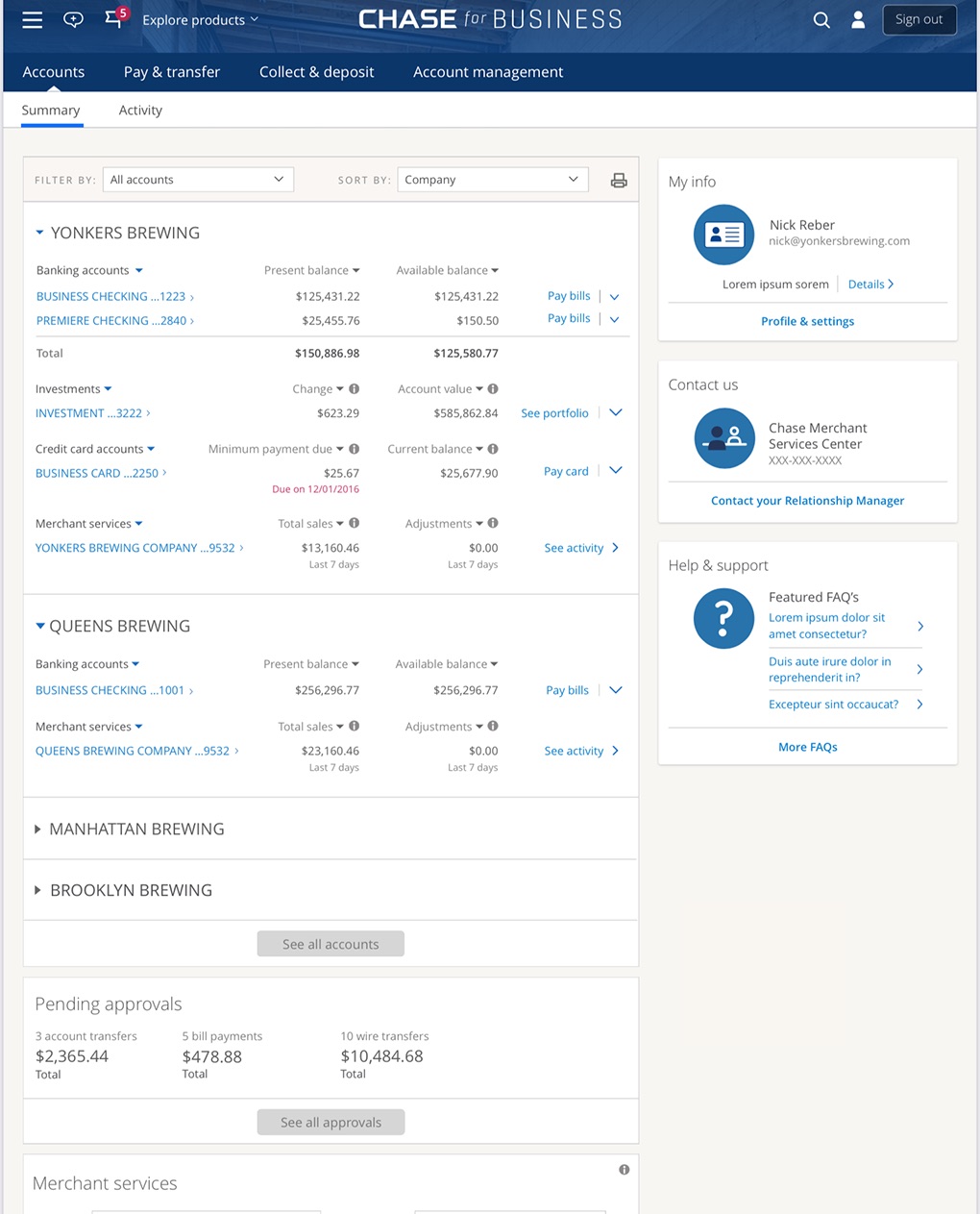Collapse the Queens Brewing section
Image resolution: width=980 pixels, height=1214 pixels.
[39, 626]
